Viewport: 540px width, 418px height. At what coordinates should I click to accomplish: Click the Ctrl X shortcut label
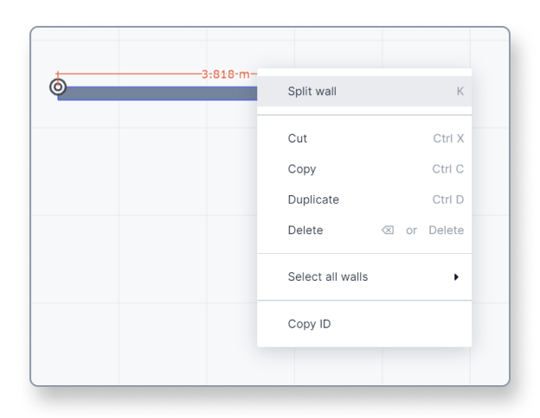(448, 138)
